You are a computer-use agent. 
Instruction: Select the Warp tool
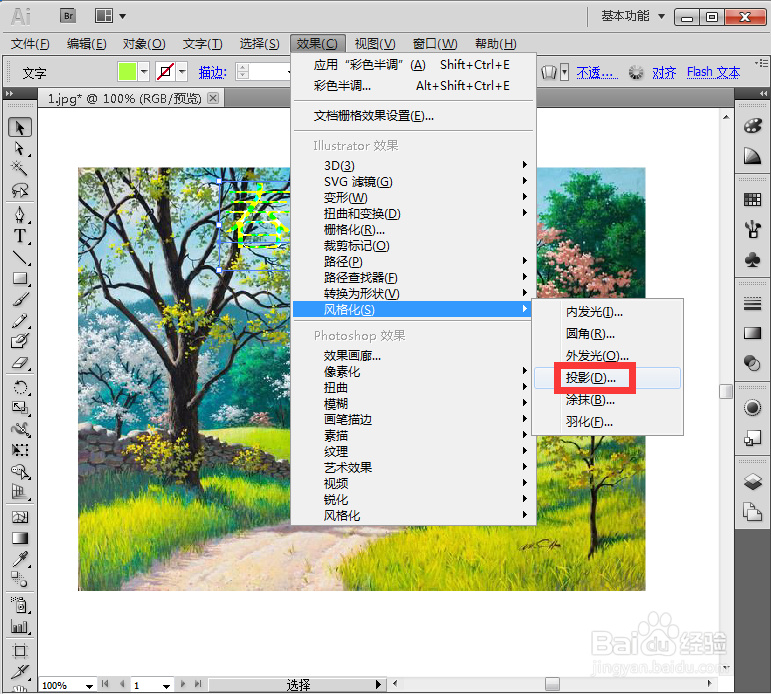[20, 429]
